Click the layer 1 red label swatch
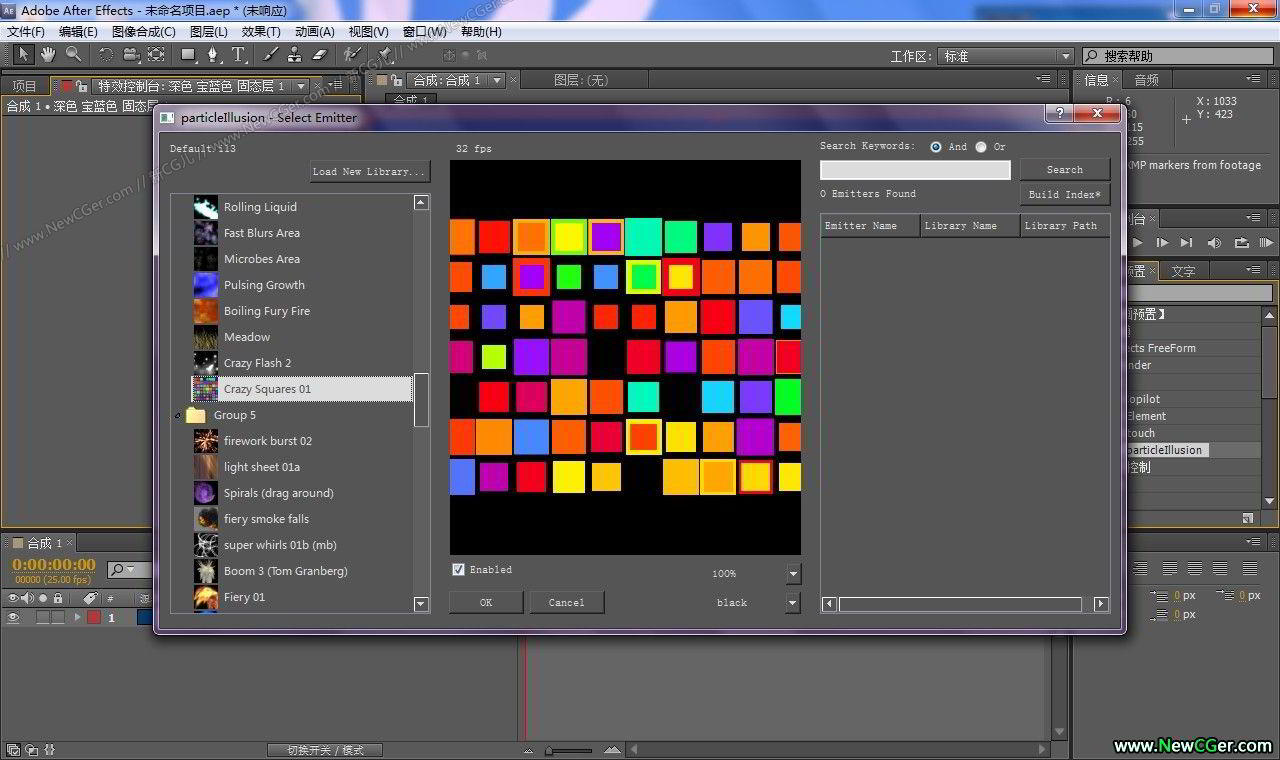The width and height of the screenshot is (1280, 760). [x=93, y=618]
